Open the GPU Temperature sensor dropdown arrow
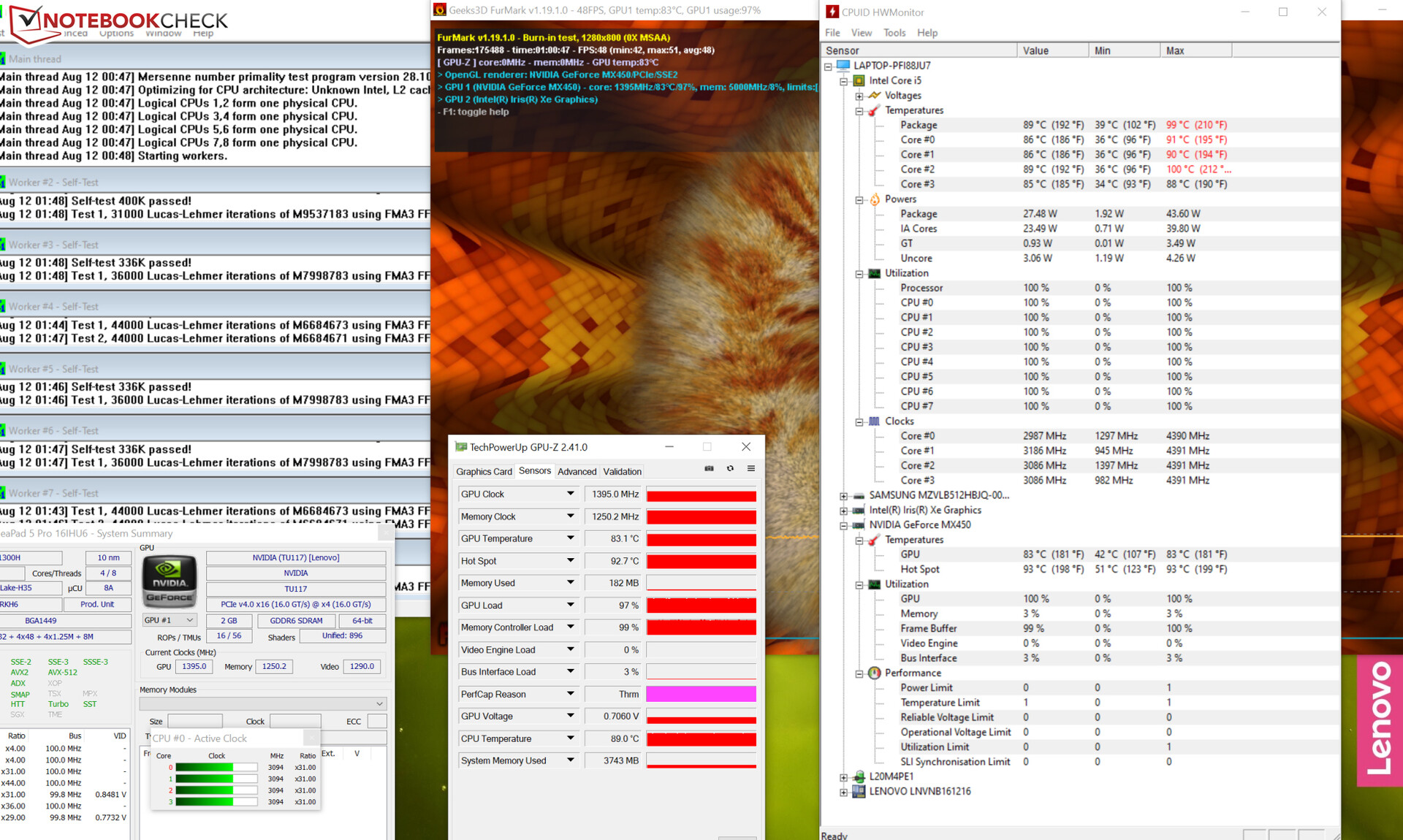This screenshot has width=1403, height=840. pyautogui.click(x=570, y=538)
